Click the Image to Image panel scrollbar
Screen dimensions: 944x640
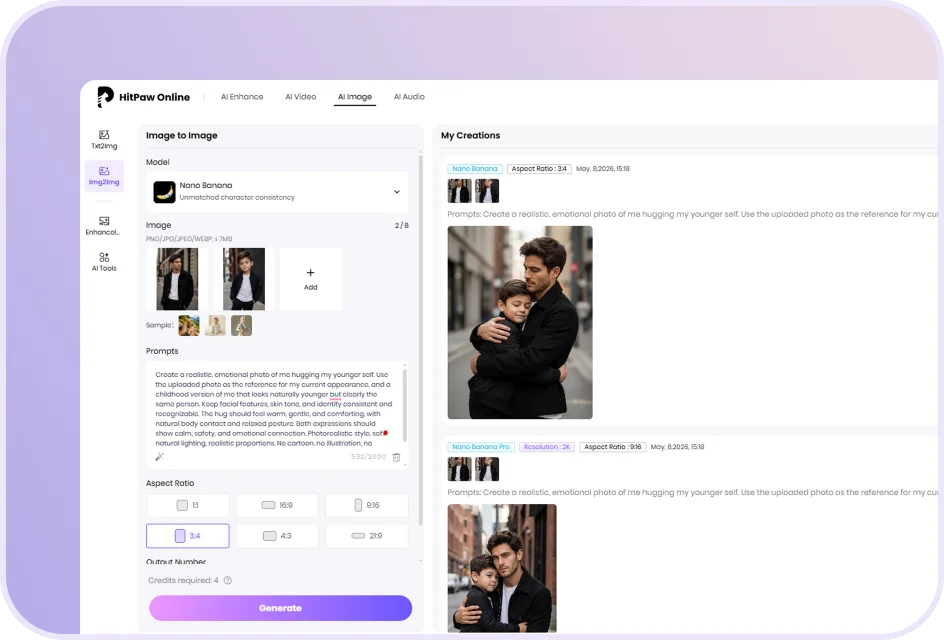pyautogui.click(x=420, y=340)
